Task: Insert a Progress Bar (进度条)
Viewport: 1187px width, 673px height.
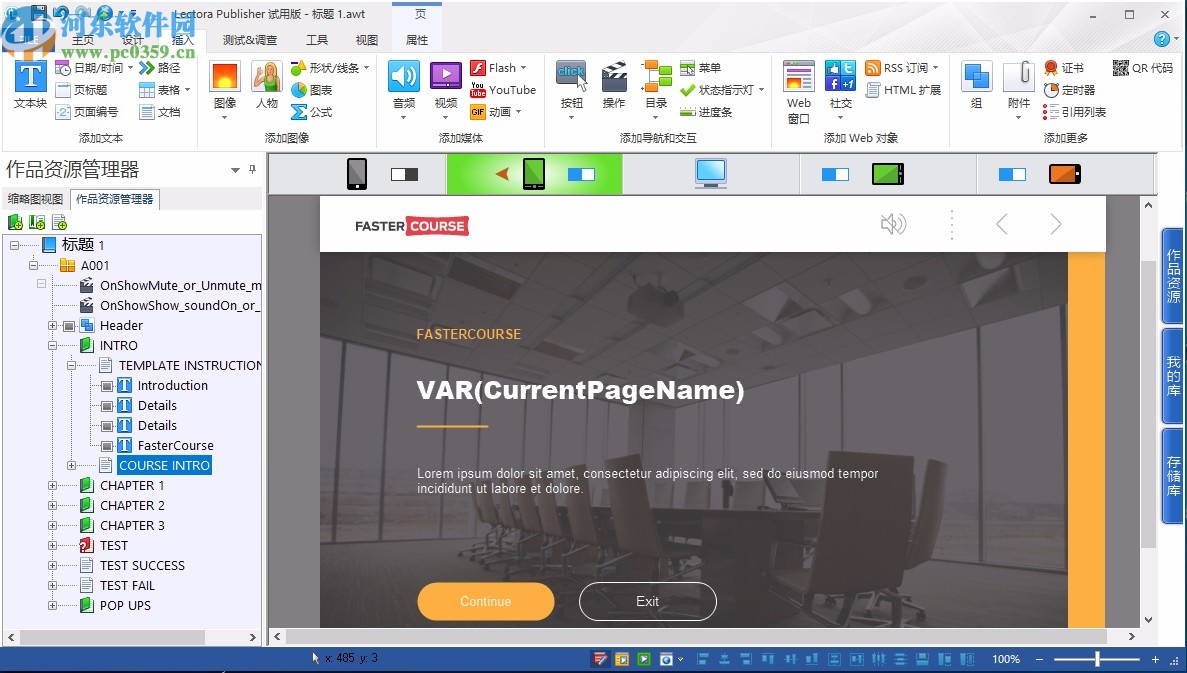Action: coord(706,112)
